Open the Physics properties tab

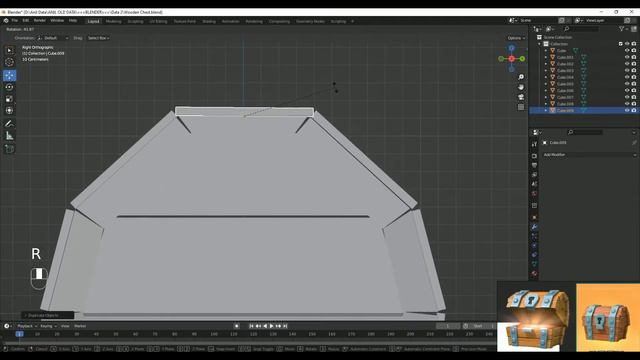tap(534, 246)
